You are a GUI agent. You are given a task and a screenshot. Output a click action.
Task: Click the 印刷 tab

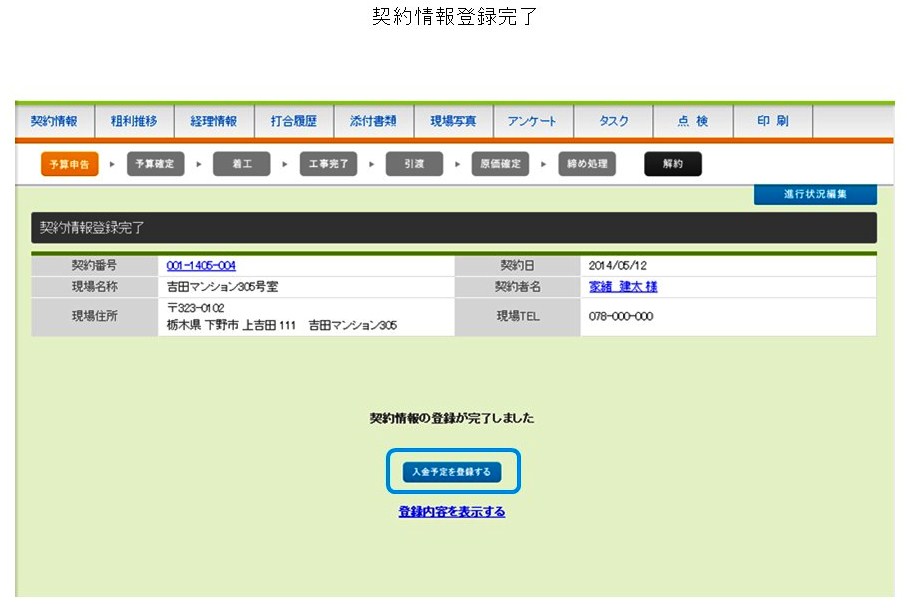tap(772, 121)
